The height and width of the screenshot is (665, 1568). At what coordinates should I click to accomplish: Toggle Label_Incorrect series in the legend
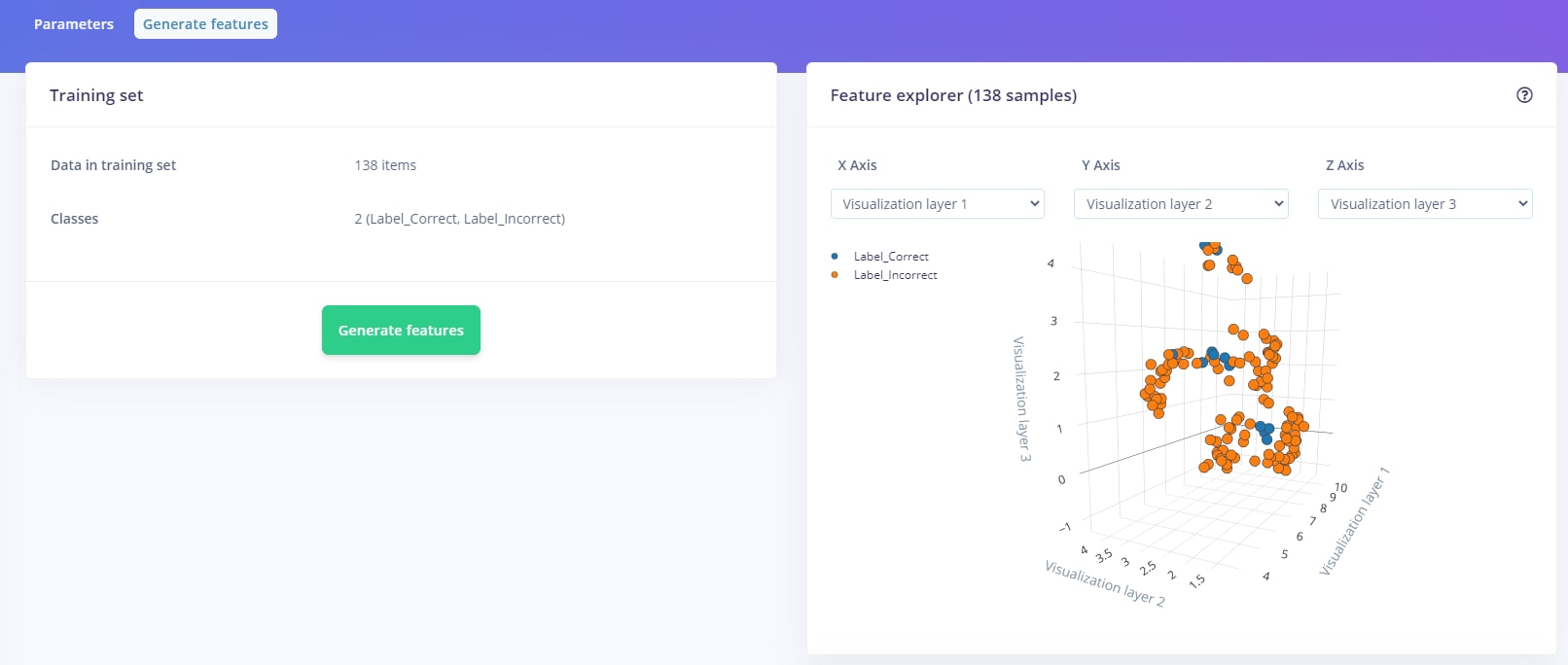[895, 275]
